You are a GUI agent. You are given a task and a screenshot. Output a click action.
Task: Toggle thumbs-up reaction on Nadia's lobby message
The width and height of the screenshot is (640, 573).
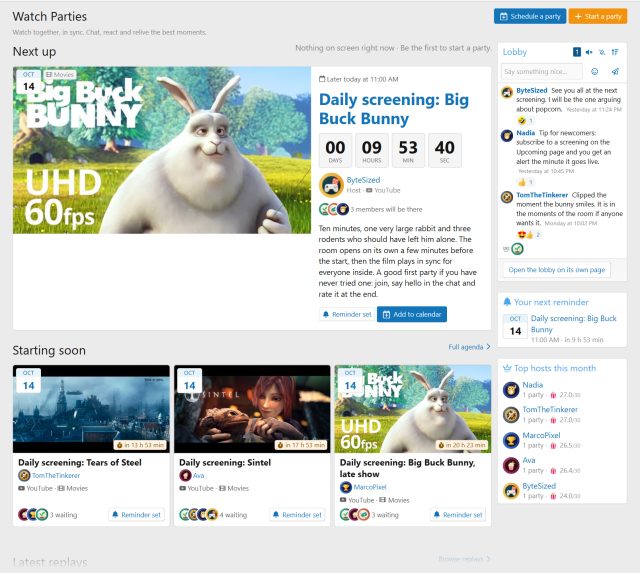coord(525,182)
